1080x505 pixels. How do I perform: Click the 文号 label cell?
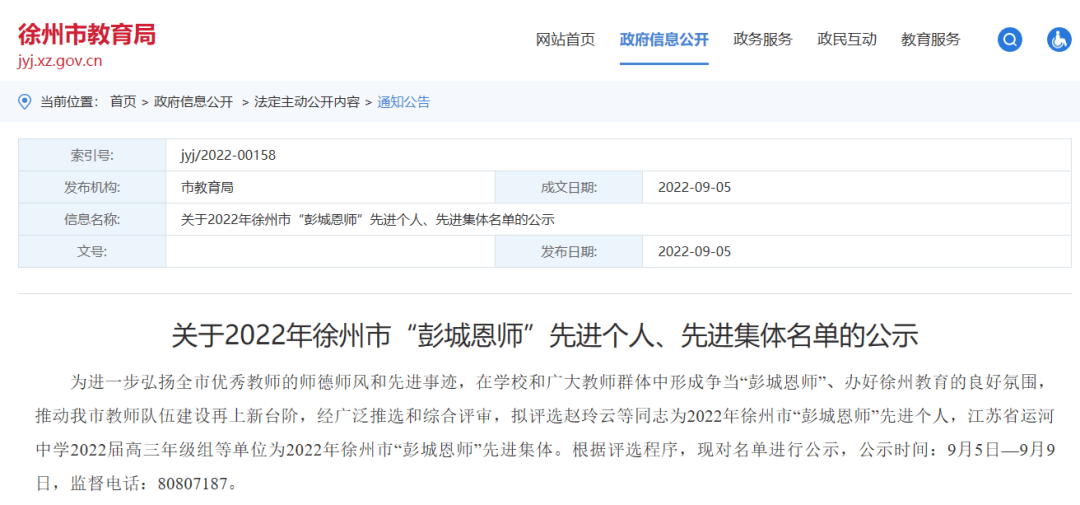click(92, 251)
